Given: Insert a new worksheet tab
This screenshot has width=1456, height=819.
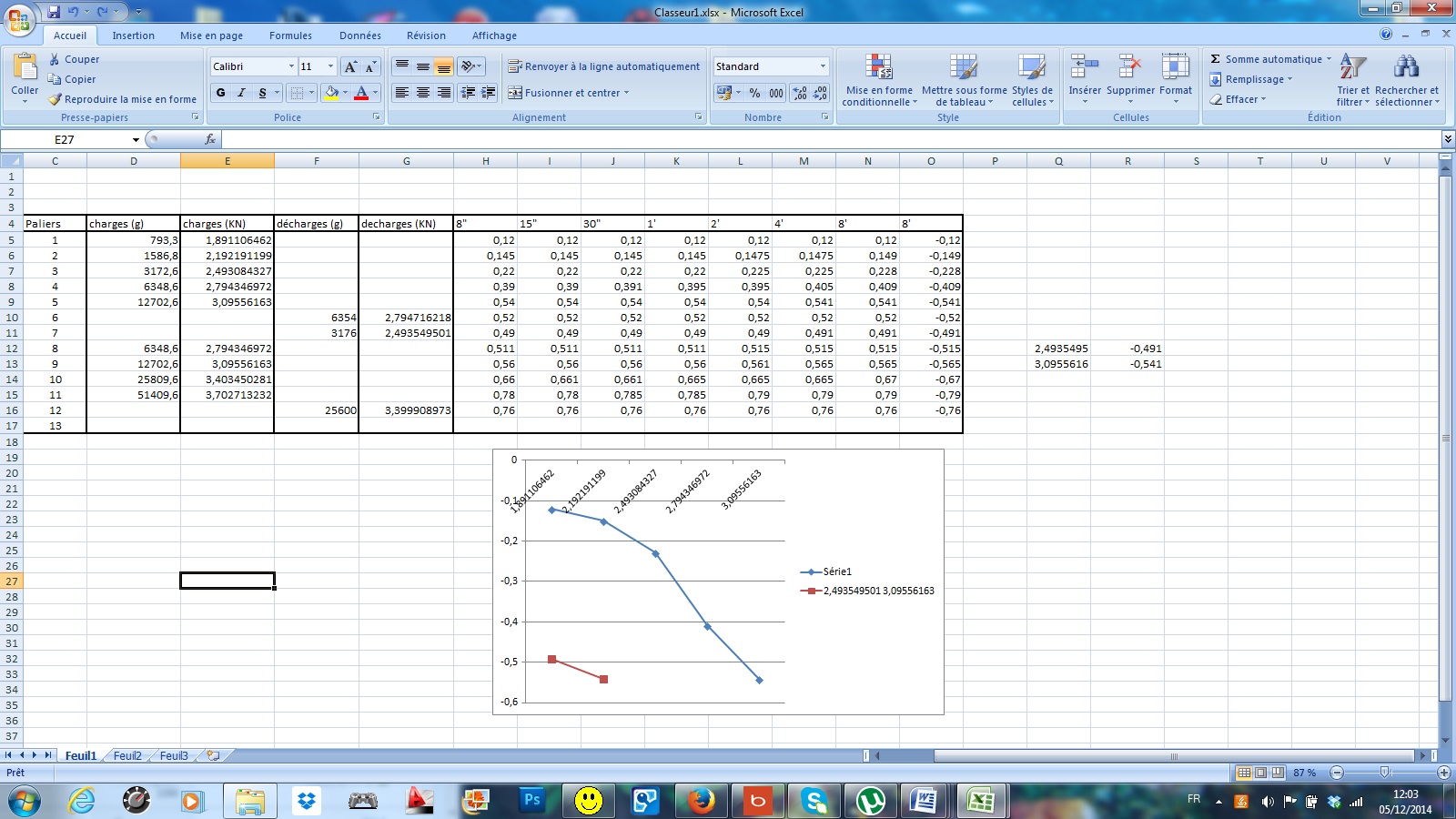Looking at the screenshot, I should 214,755.
